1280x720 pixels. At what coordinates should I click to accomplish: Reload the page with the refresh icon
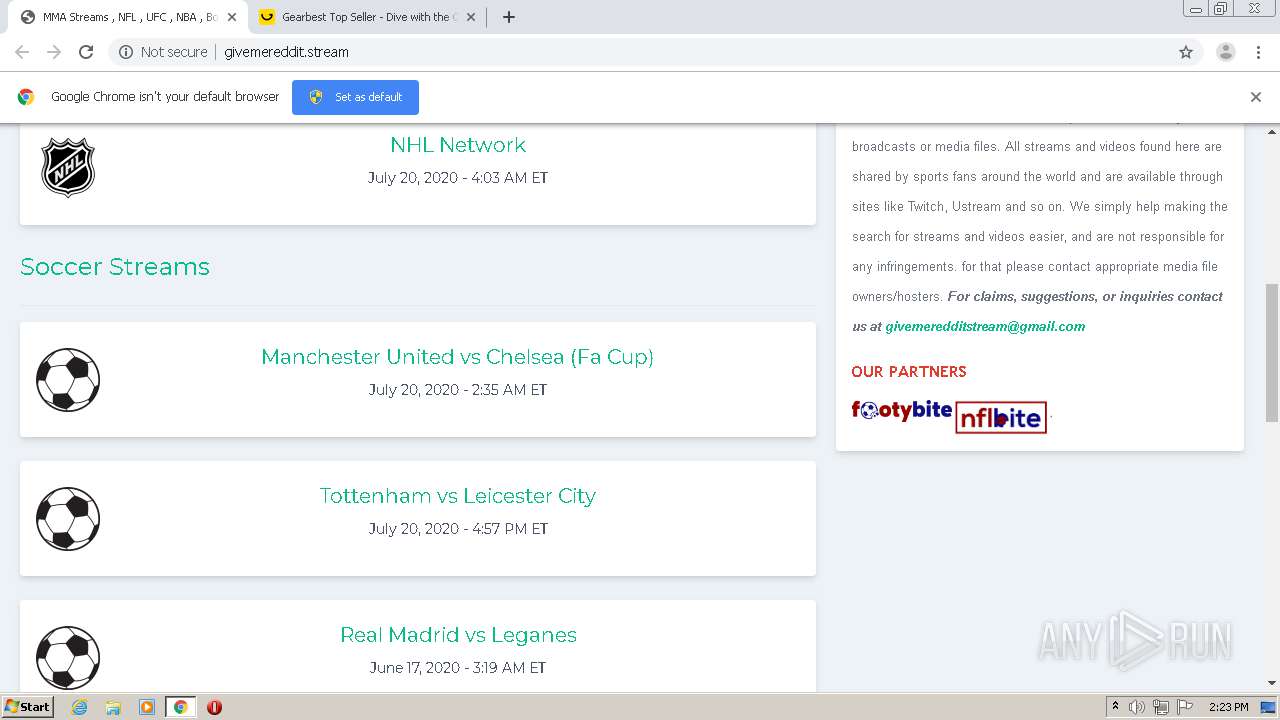tap(86, 52)
